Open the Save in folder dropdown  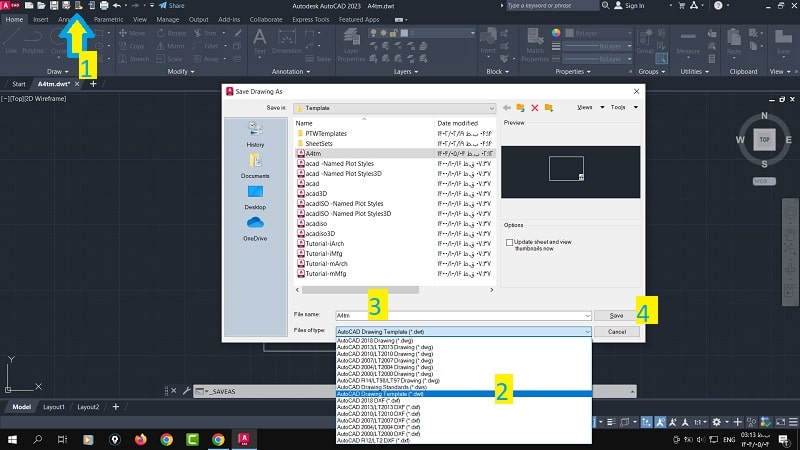point(491,108)
